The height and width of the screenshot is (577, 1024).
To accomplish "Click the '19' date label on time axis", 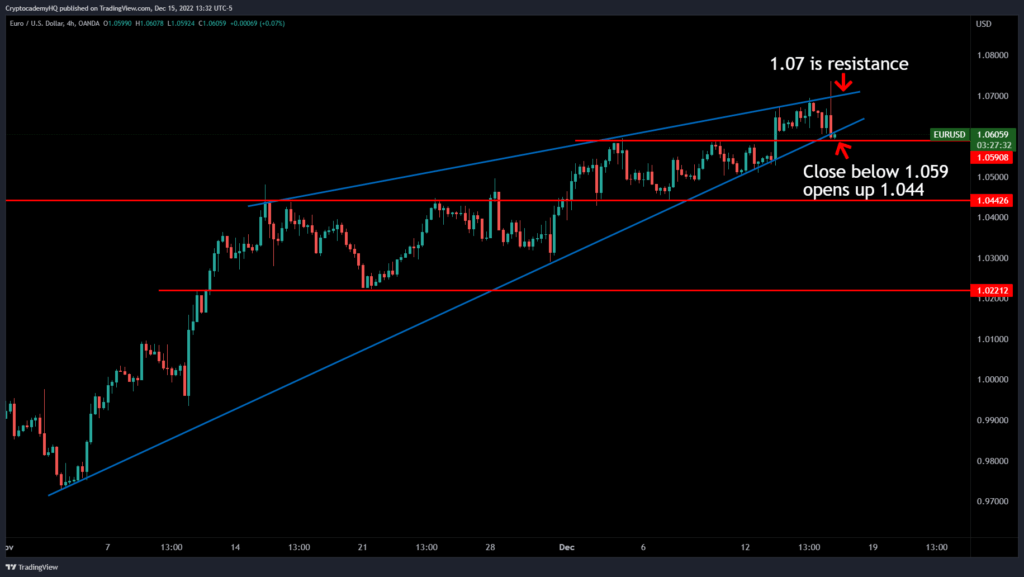I will 873,548.
